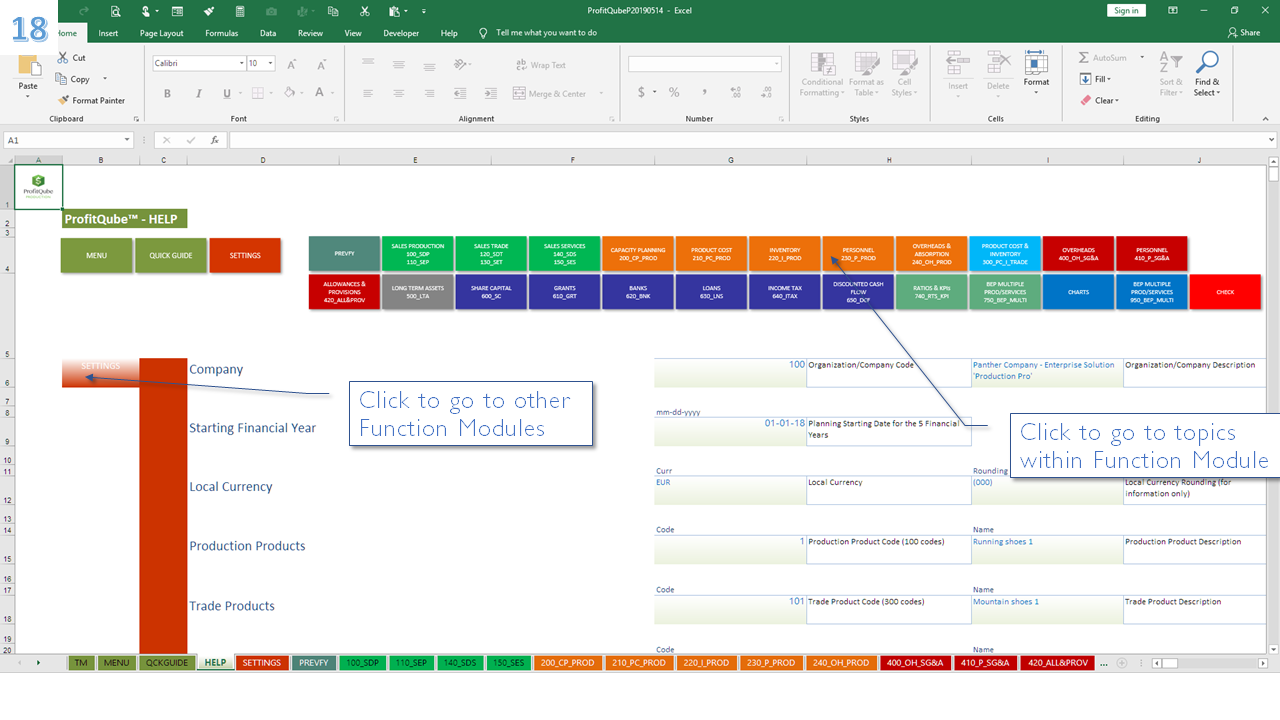Click the Font Color A icon
The image size is (1280, 720).
(320, 94)
